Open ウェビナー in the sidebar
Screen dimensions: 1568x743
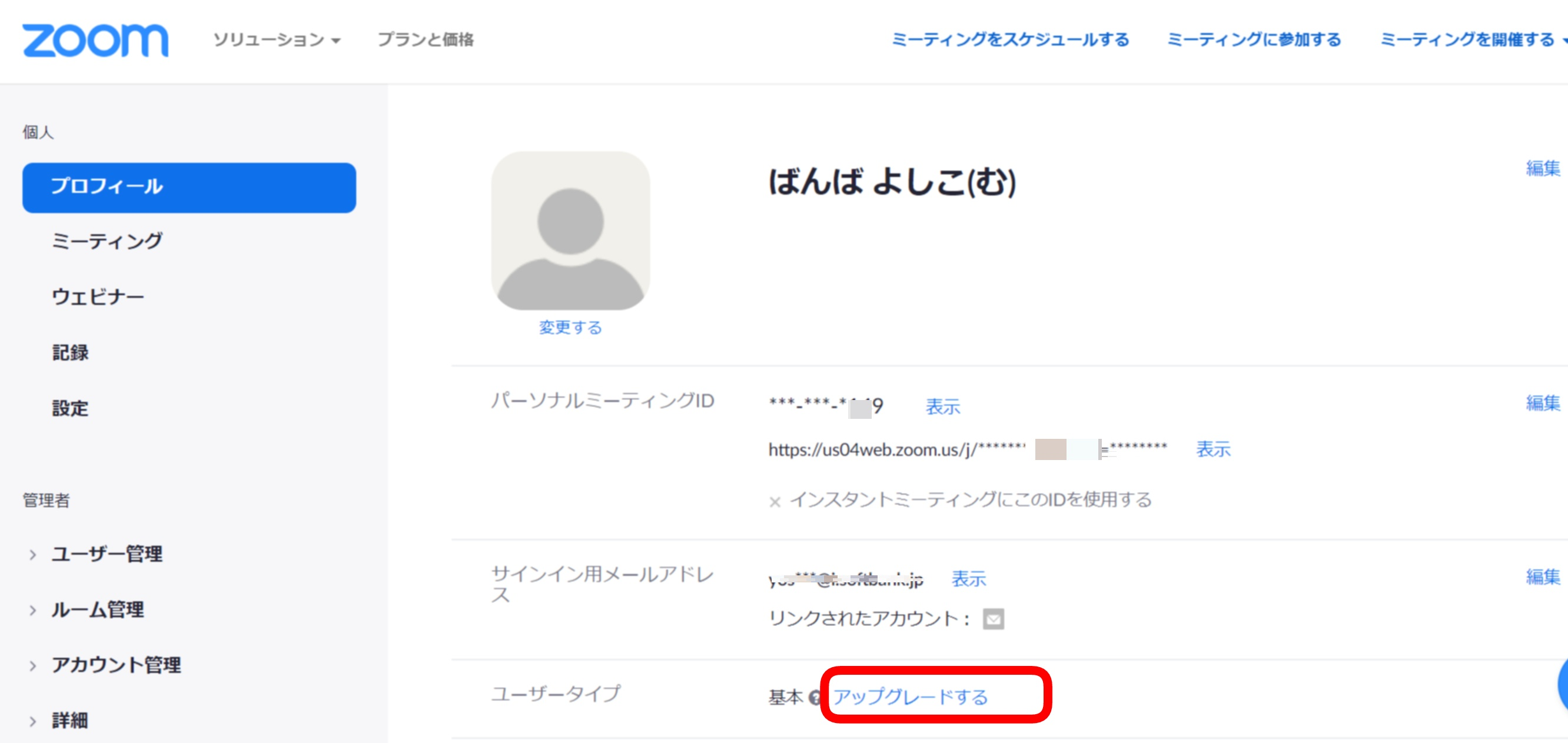coord(97,297)
